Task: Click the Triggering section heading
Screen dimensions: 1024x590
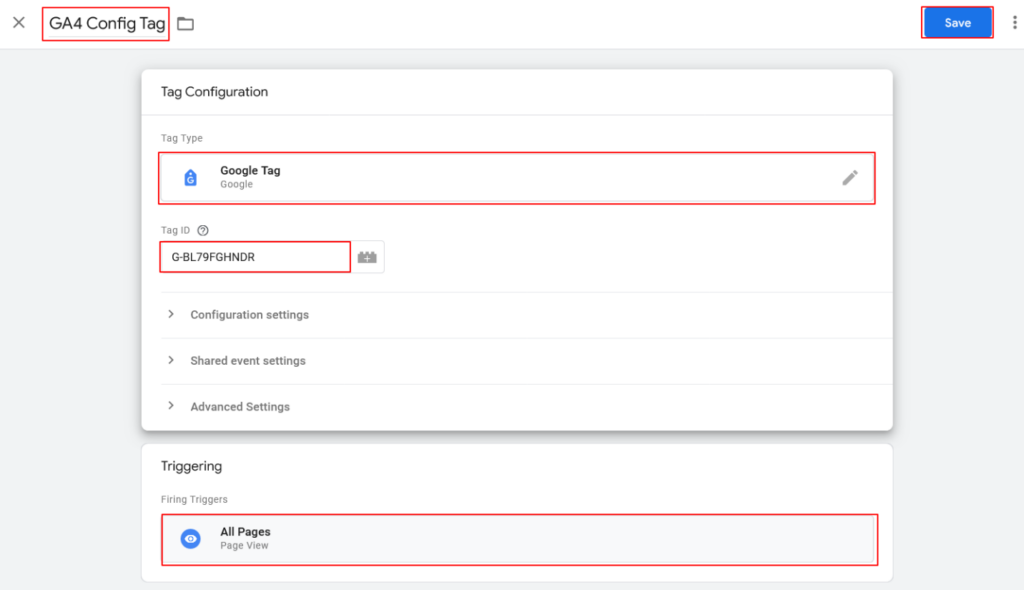Action: [191, 467]
